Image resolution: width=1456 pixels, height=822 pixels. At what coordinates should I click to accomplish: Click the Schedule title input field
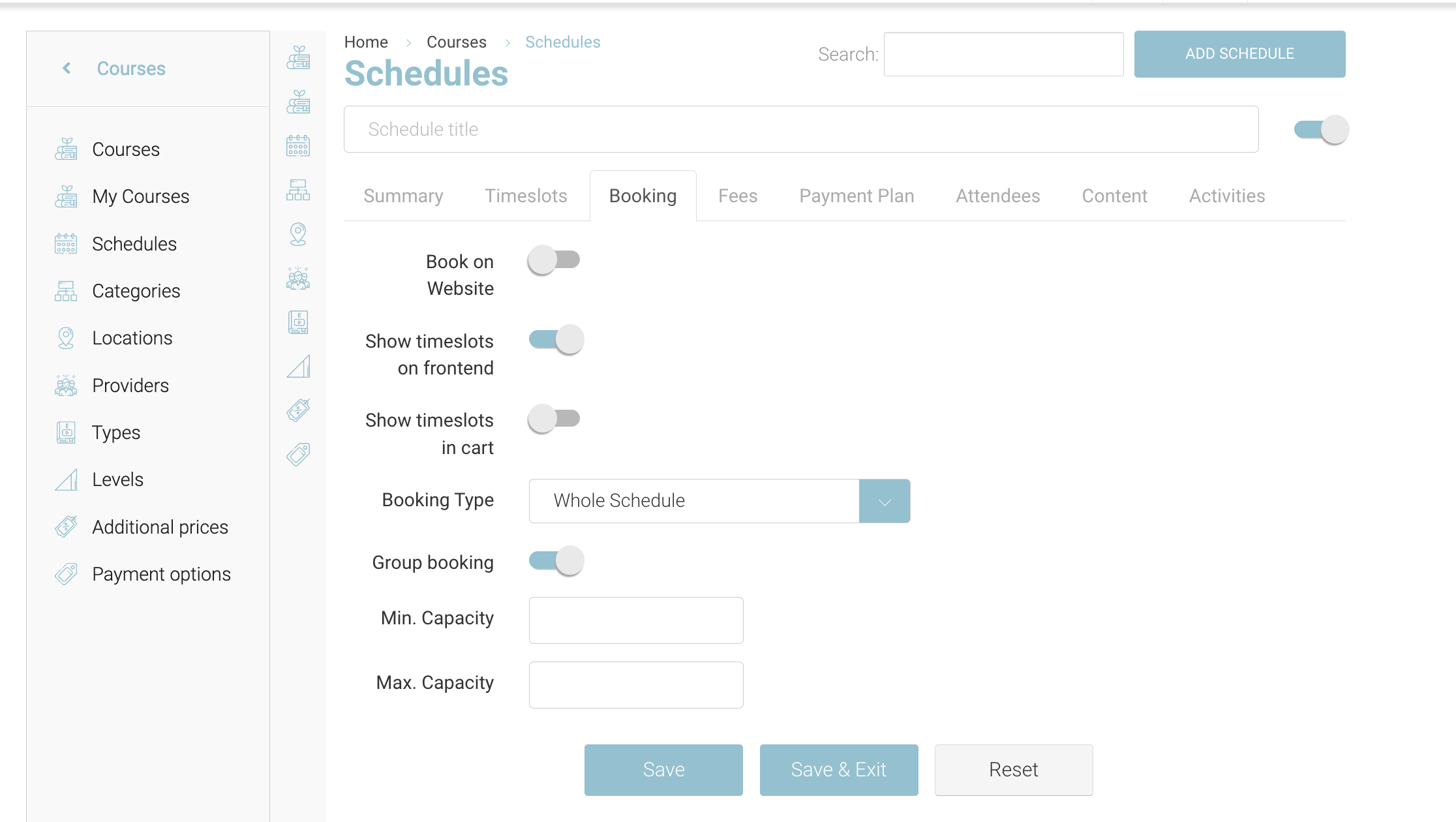pyautogui.click(x=800, y=129)
